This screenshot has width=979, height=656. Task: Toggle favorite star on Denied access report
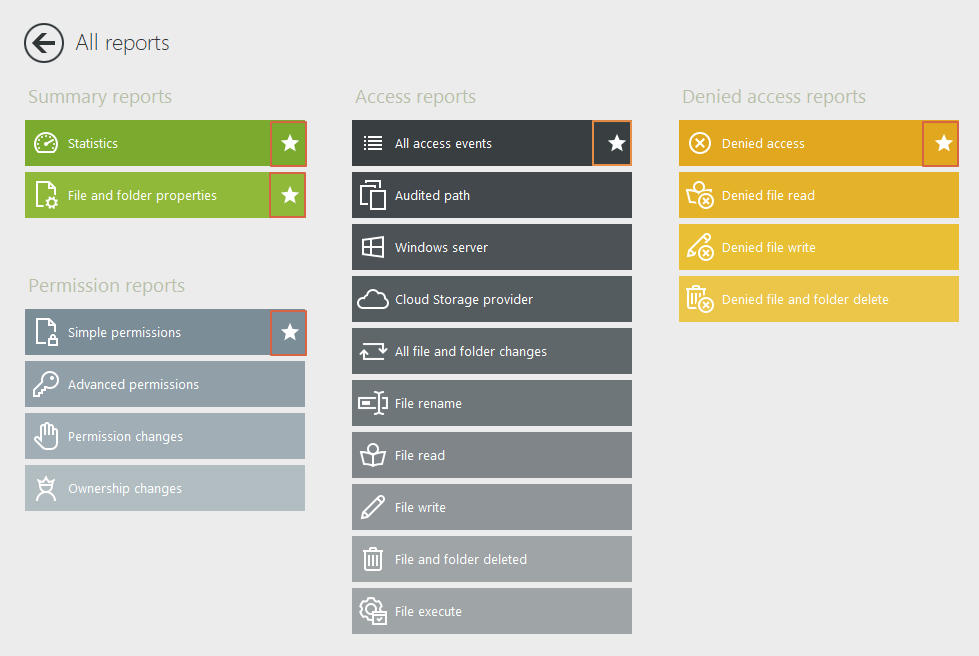(943, 144)
